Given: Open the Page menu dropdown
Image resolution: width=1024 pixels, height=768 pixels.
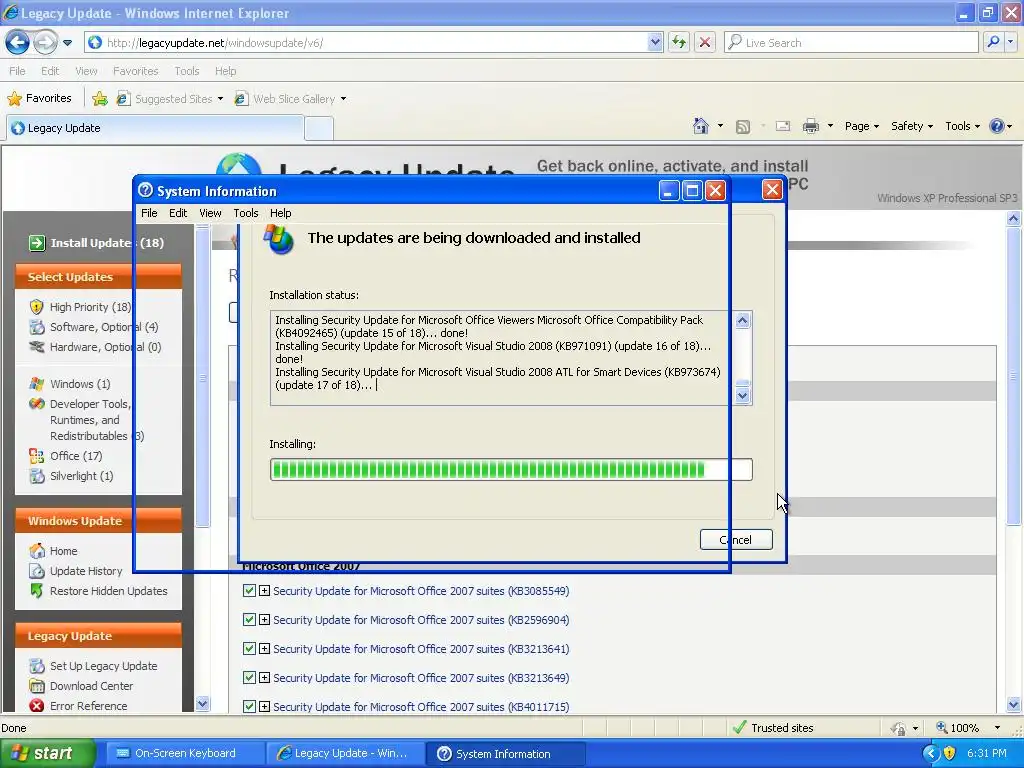Looking at the screenshot, I should coord(862,126).
